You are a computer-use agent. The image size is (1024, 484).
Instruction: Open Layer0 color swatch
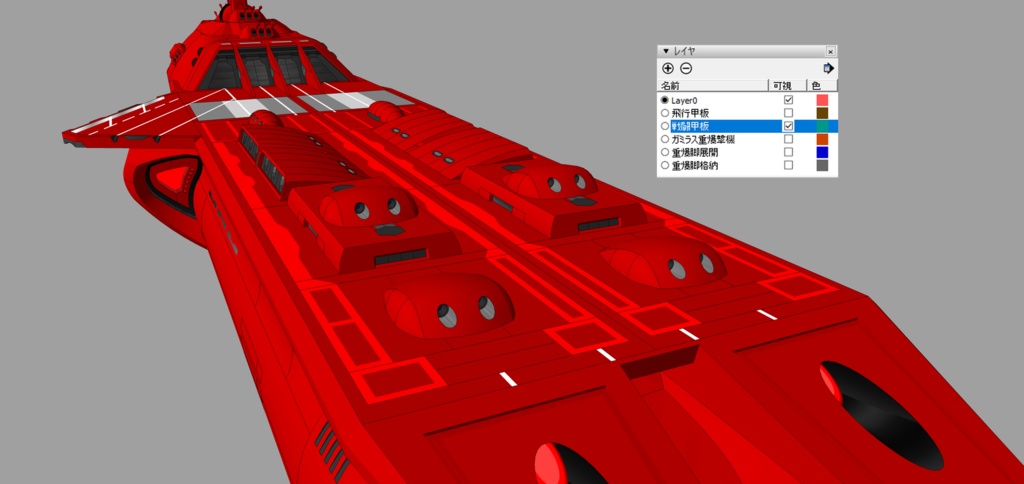tap(822, 100)
